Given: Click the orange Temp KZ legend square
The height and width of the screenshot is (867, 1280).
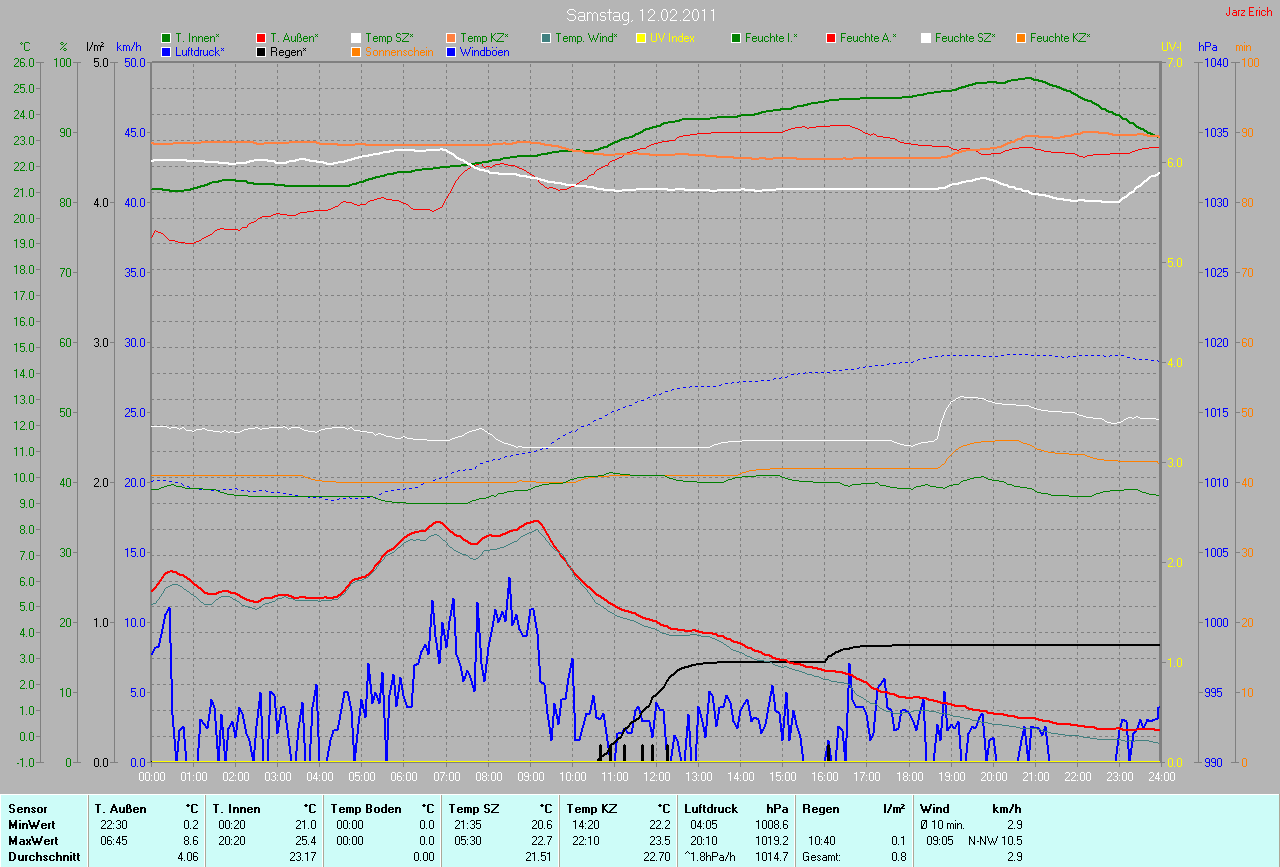Looking at the screenshot, I should point(452,38).
